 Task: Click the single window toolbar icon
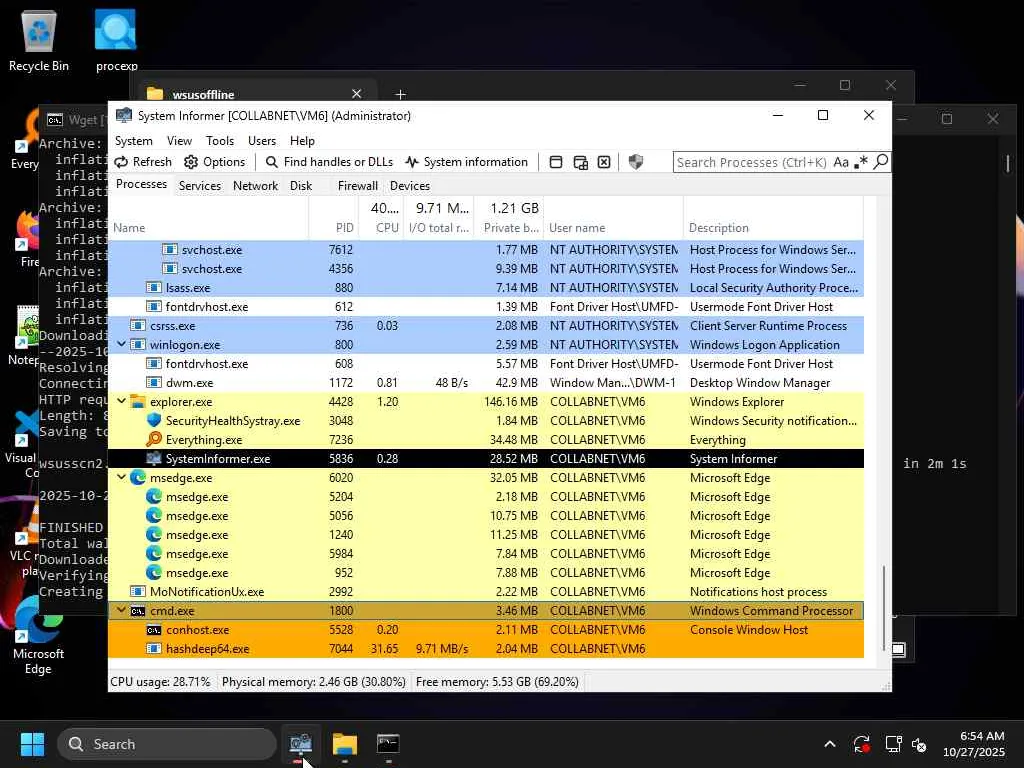(556, 162)
